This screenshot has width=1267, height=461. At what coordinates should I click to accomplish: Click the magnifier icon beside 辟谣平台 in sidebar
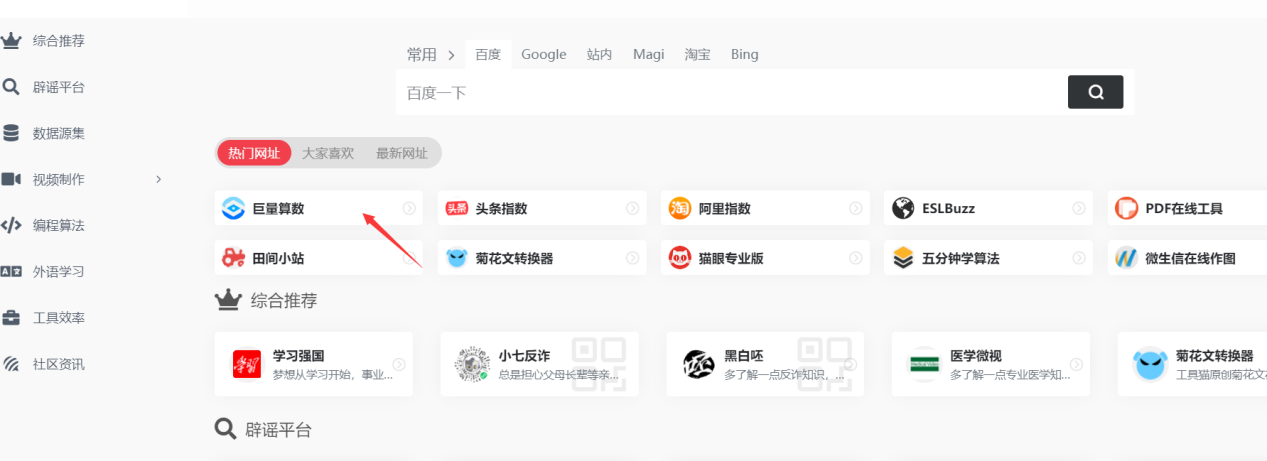tap(11, 87)
